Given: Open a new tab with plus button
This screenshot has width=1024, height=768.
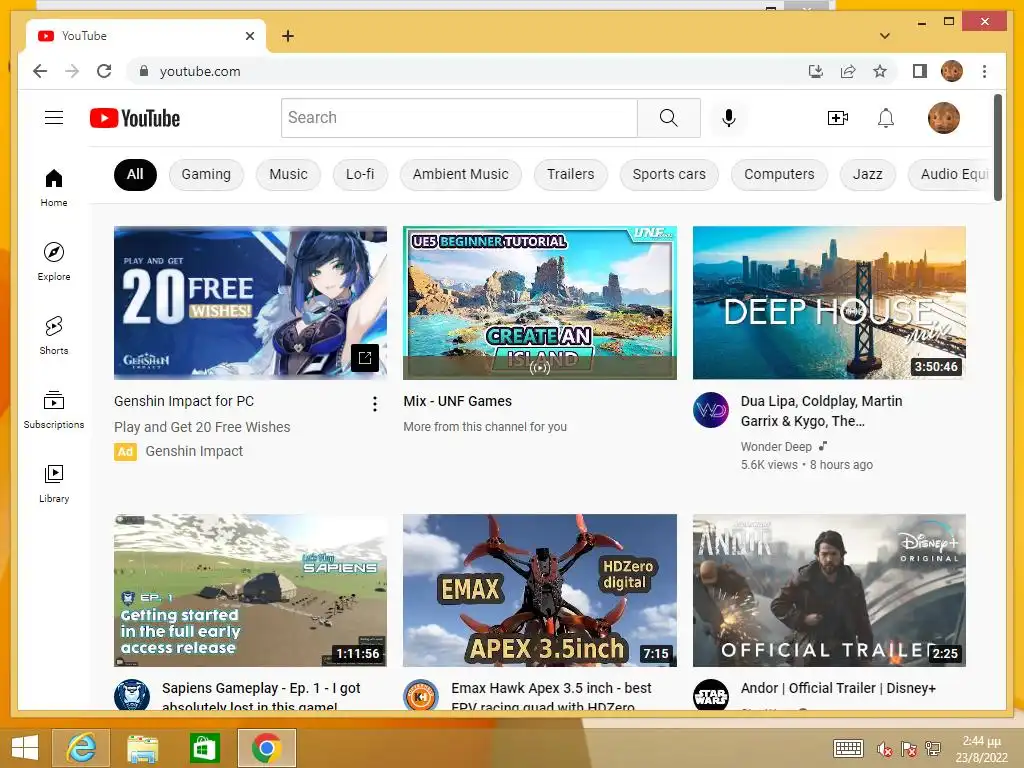Looking at the screenshot, I should (x=288, y=36).
